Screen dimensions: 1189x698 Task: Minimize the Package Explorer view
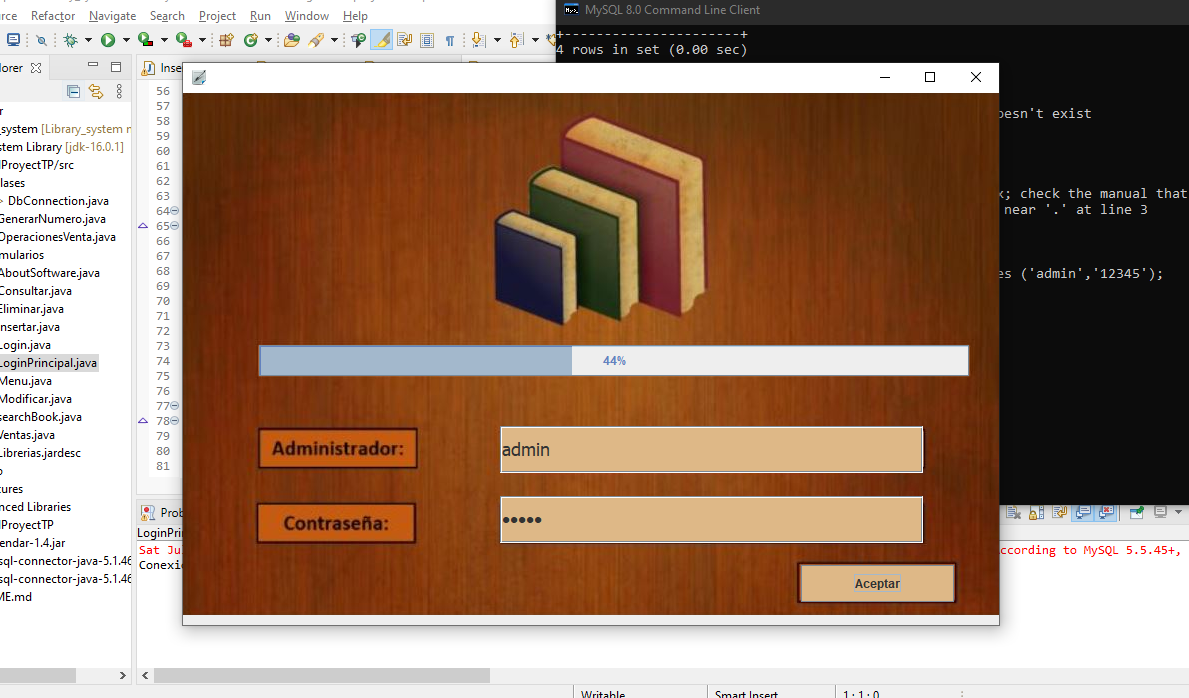pos(93,64)
